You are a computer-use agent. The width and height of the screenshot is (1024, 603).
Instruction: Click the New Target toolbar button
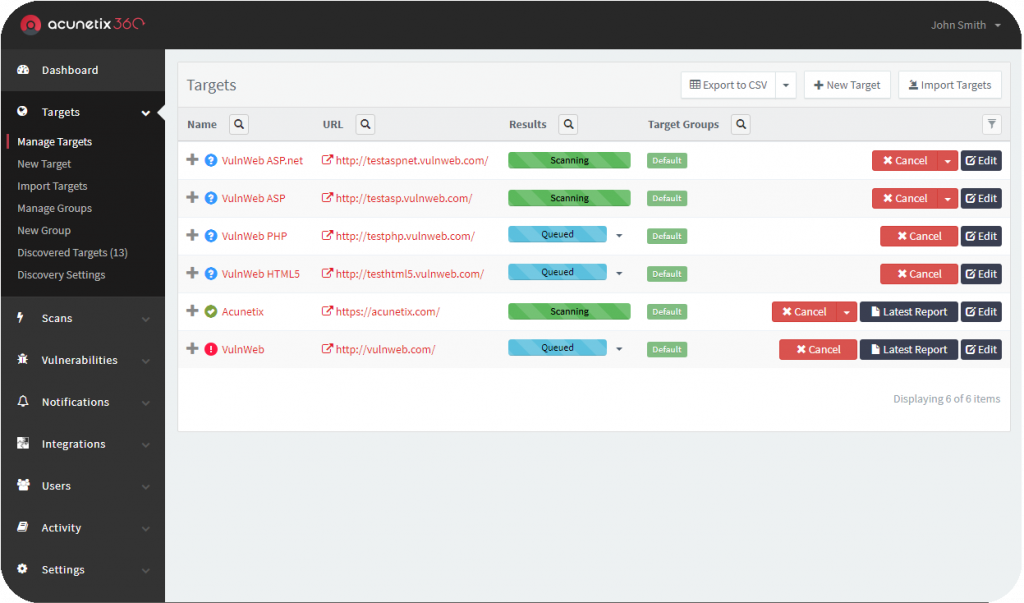click(847, 86)
